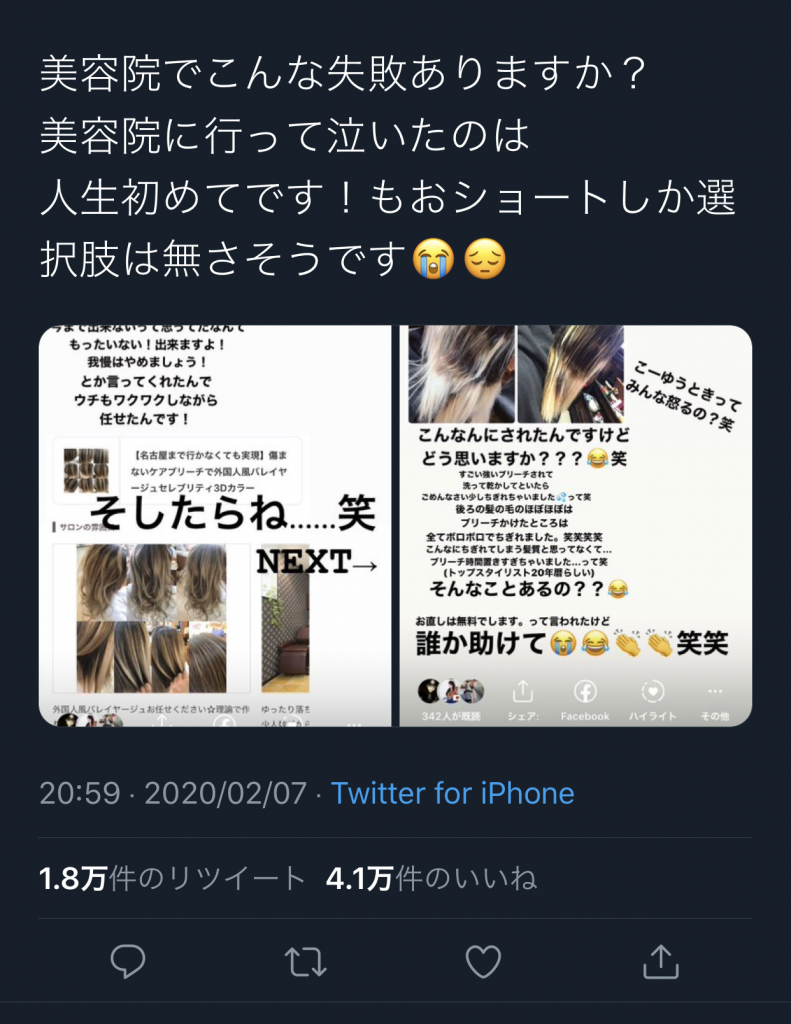View the 1.8万件のリツイート list
Image resolution: width=791 pixels, height=1024 pixels.
pyautogui.click(x=172, y=878)
